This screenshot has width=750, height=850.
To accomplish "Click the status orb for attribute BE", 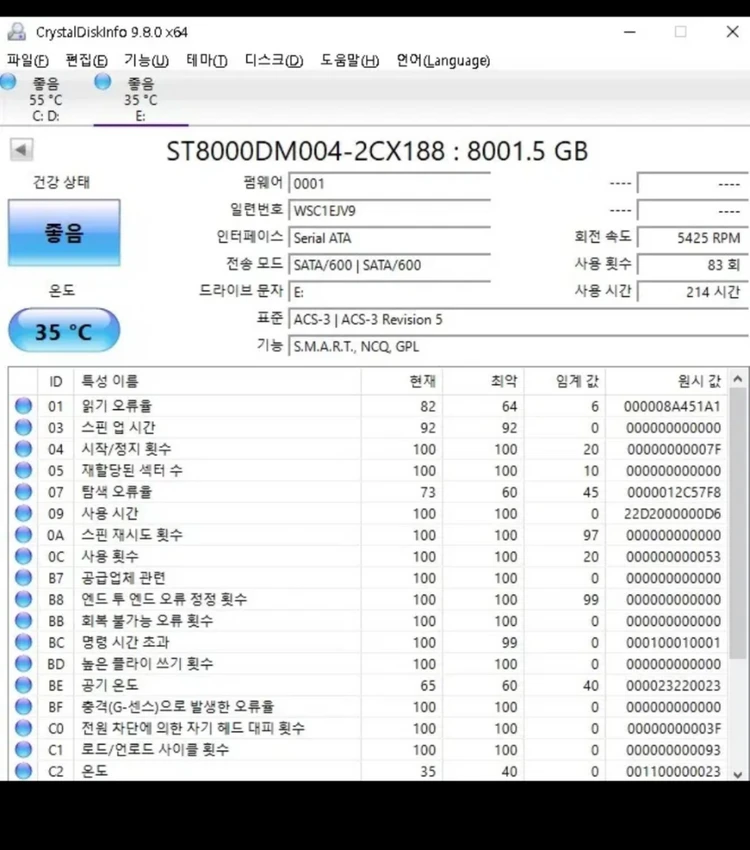I will click(23, 685).
